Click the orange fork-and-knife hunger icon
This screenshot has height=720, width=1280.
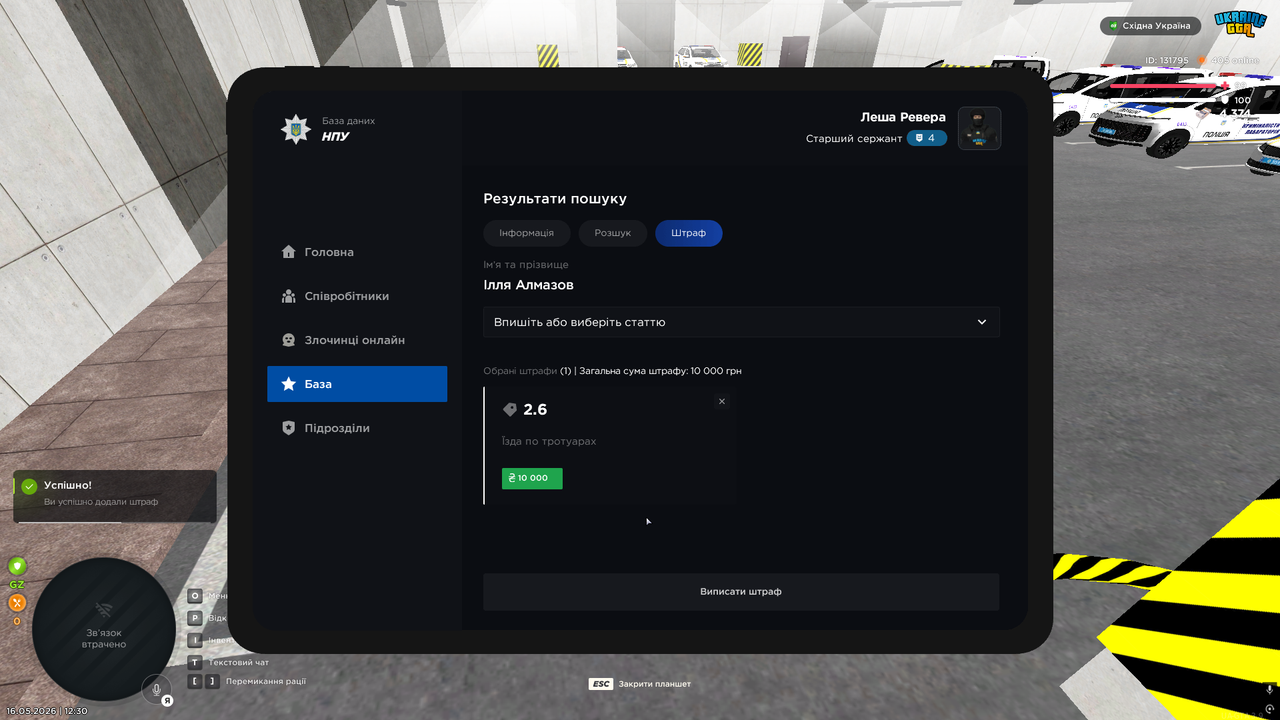[x=17, y=603]
